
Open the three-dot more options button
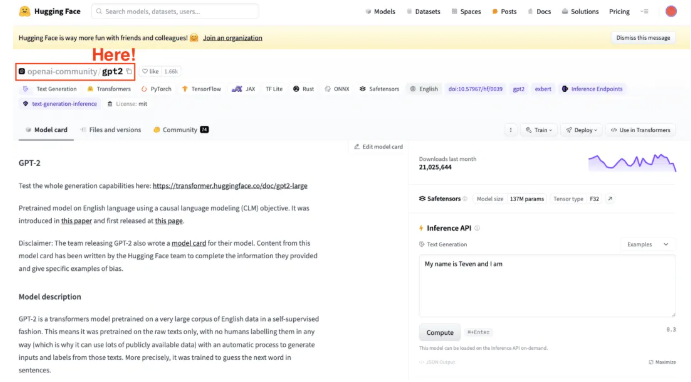click(511, 130)
